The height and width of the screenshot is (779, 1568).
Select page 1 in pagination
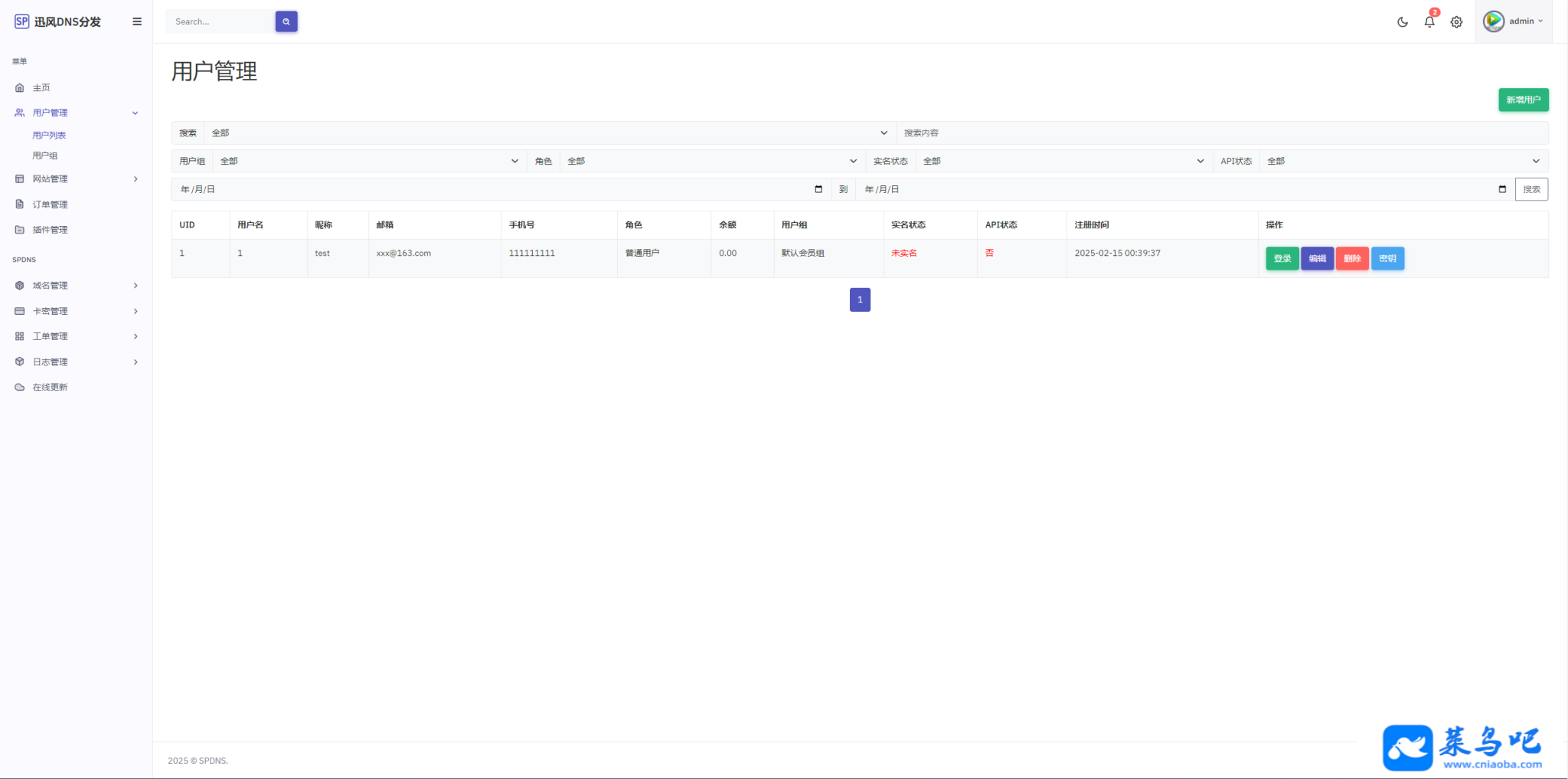pyautogui.click(x=860, y=299)
